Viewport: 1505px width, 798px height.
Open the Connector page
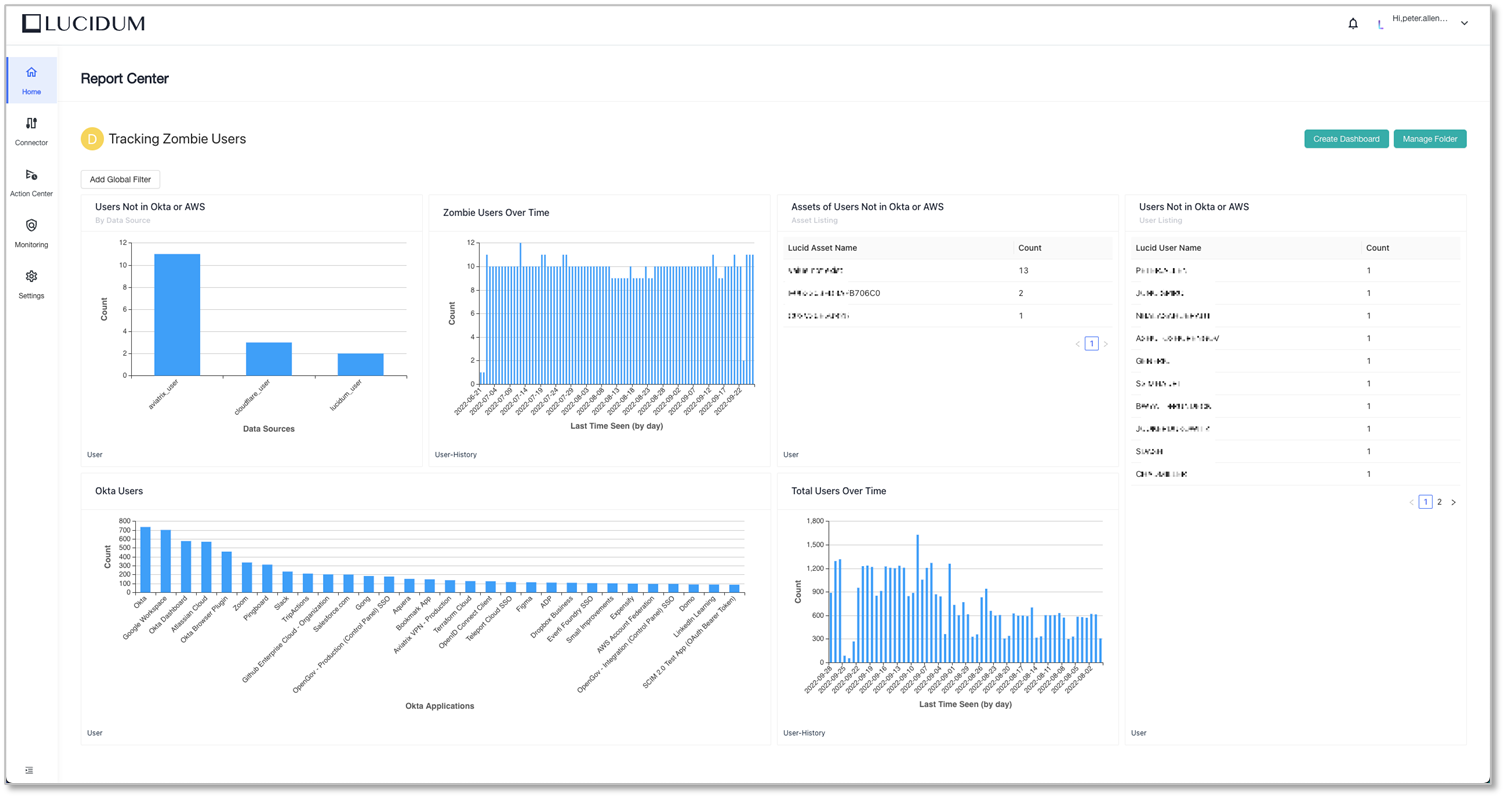click(31, 131)
